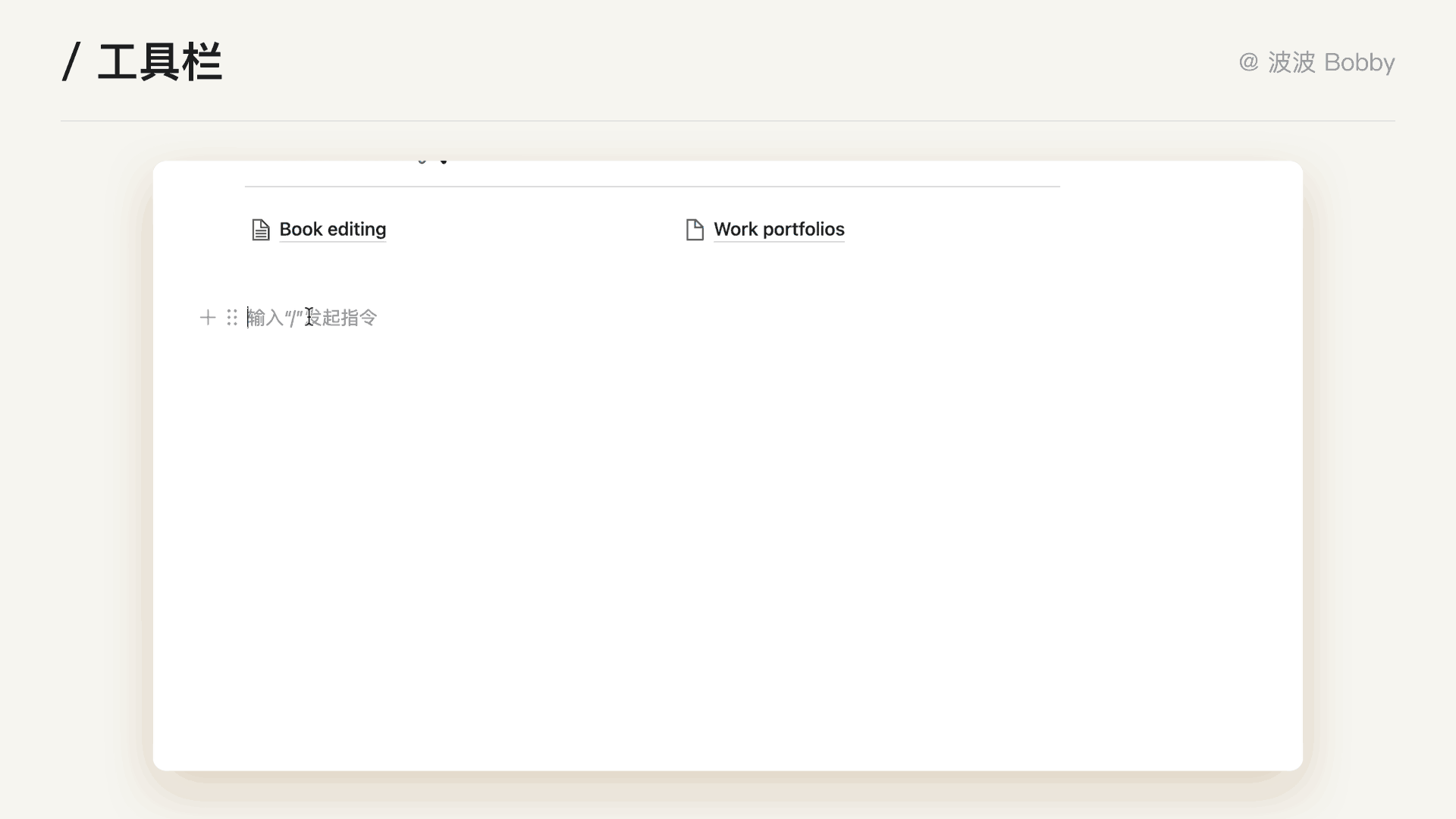The height and width of the screenshot is (819, 1456).
Task: Click the Work portfolios page icon
Action: pyautogui.click(x=695, y=230)
